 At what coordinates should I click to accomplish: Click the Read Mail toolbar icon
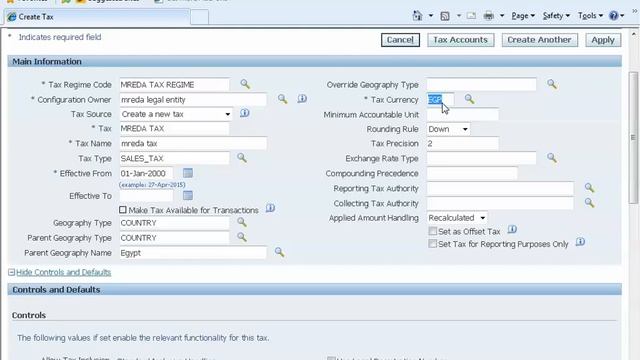(x=471, y=16)
